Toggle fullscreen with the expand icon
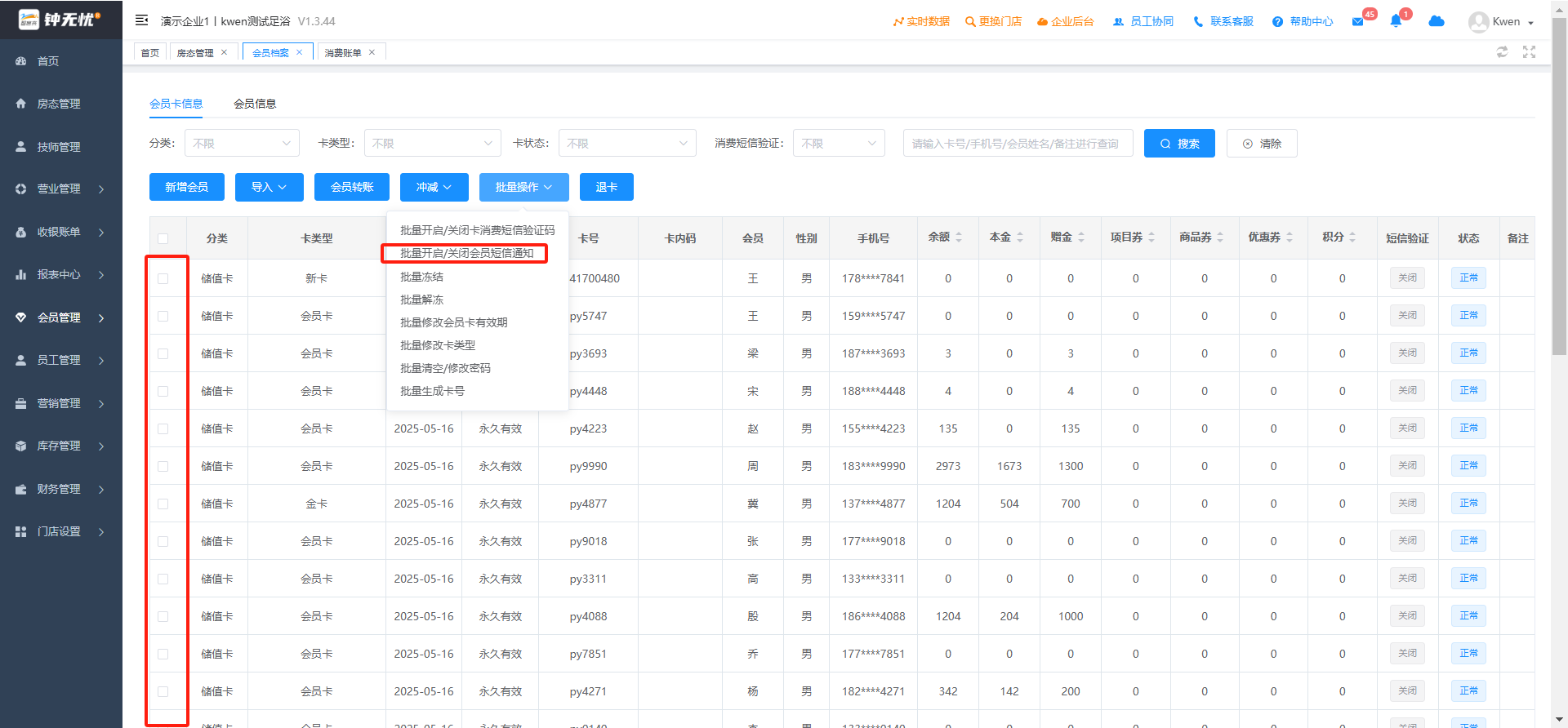 pyautogui.click(x=1529, y=51)
